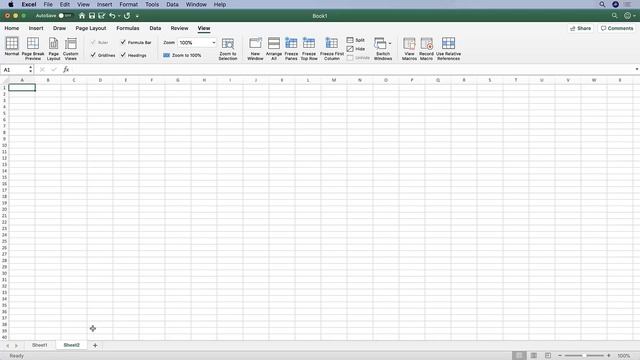Open the Apple menu

click(x=11, y=4)
